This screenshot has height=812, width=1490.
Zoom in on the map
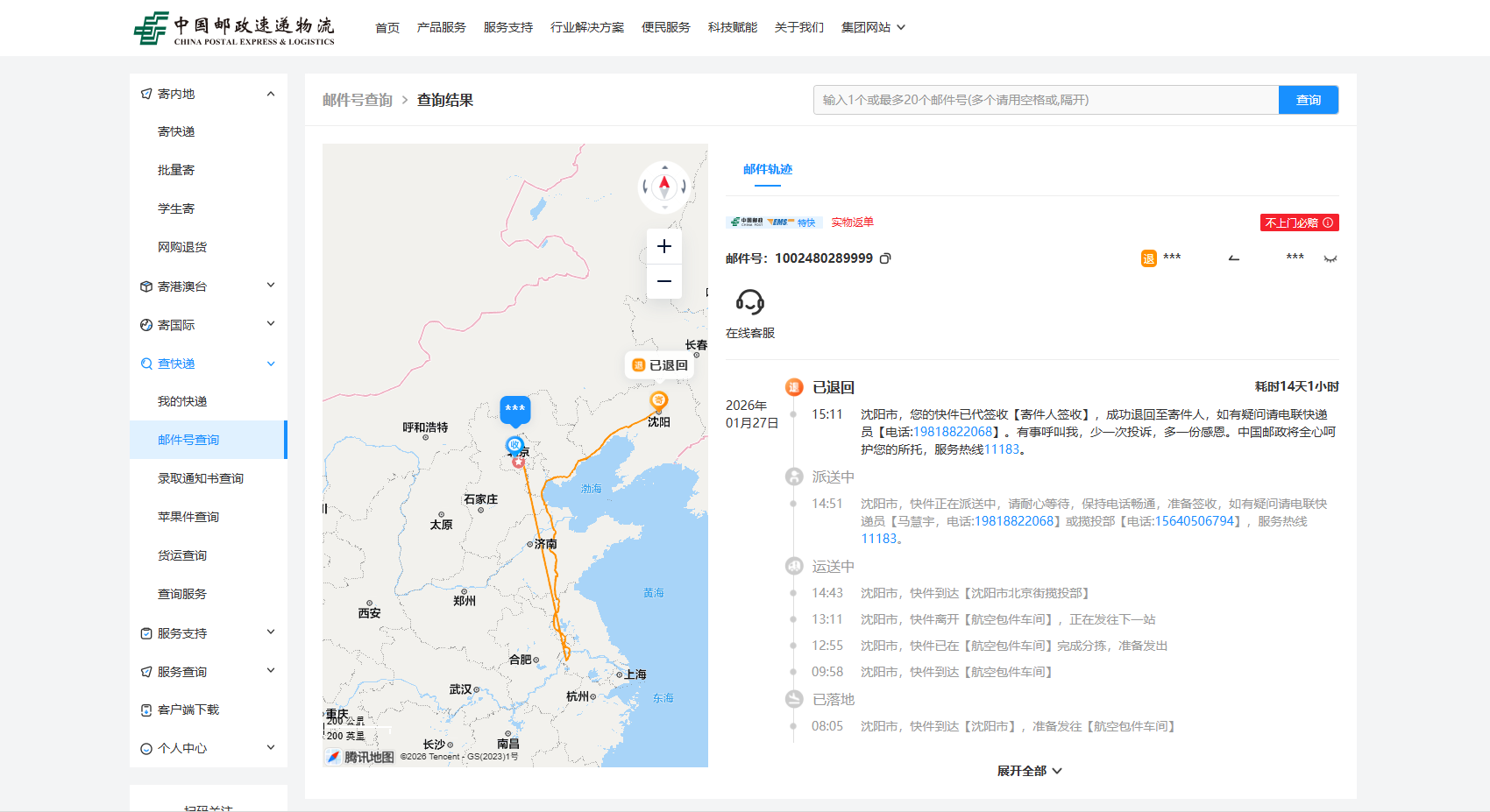663,246
